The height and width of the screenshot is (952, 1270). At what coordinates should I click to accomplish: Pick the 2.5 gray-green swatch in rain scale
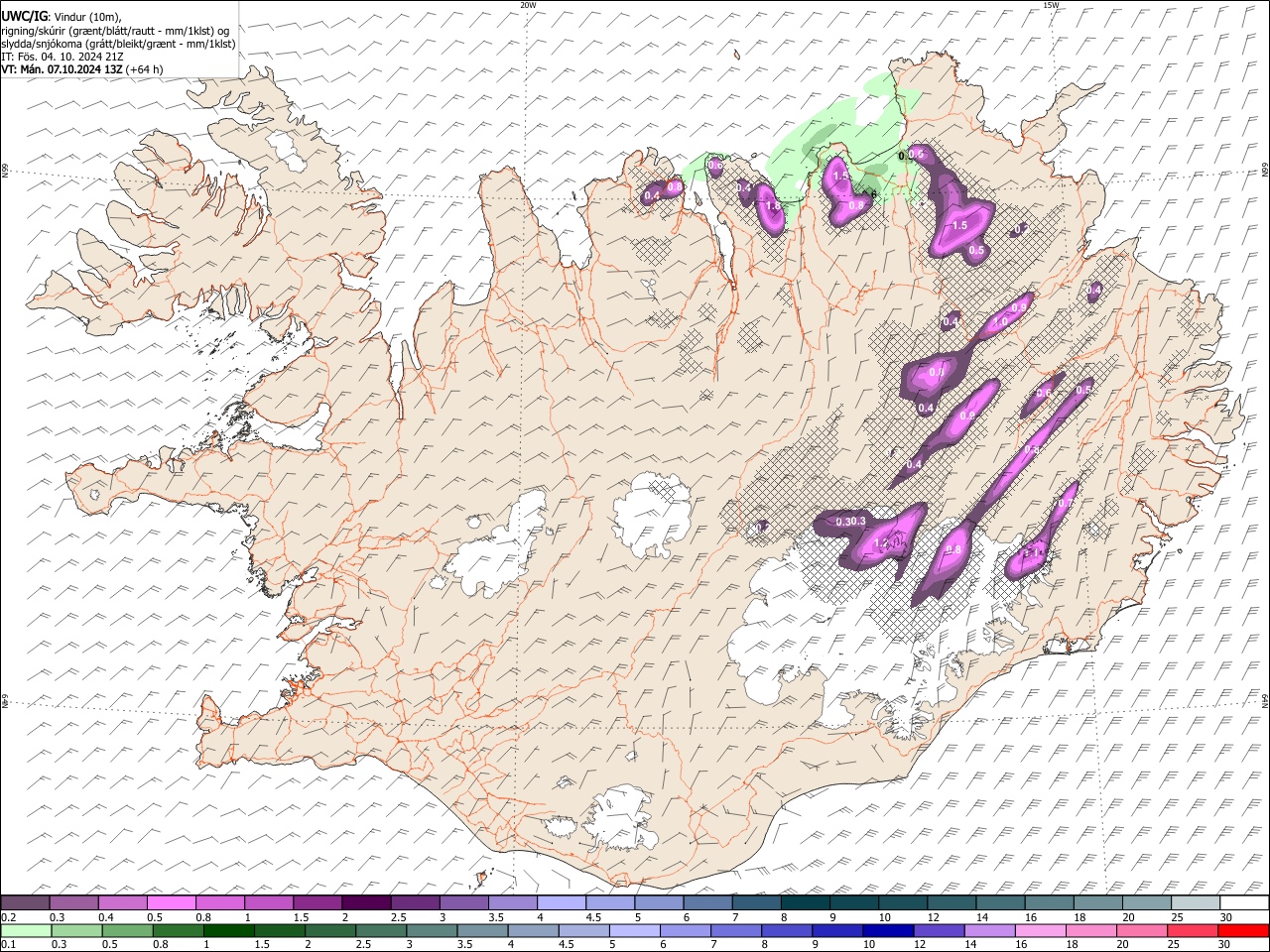pyautogui.click(x=381, y=930)
